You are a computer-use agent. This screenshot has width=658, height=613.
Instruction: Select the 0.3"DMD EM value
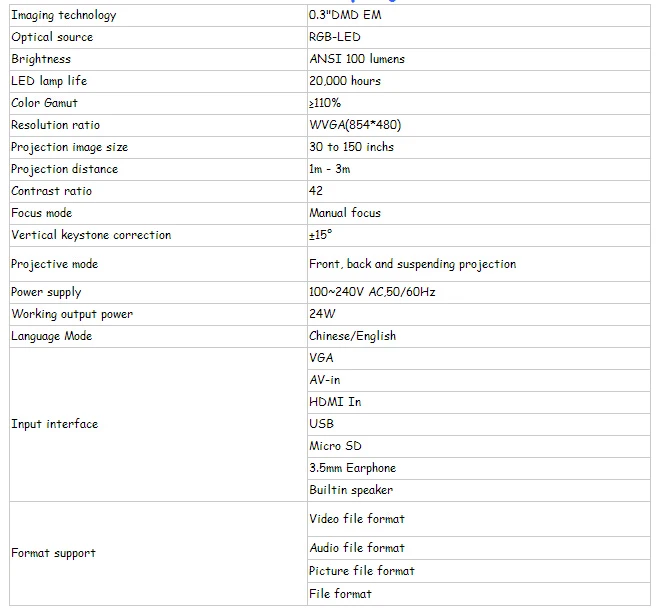pos(345,15)
